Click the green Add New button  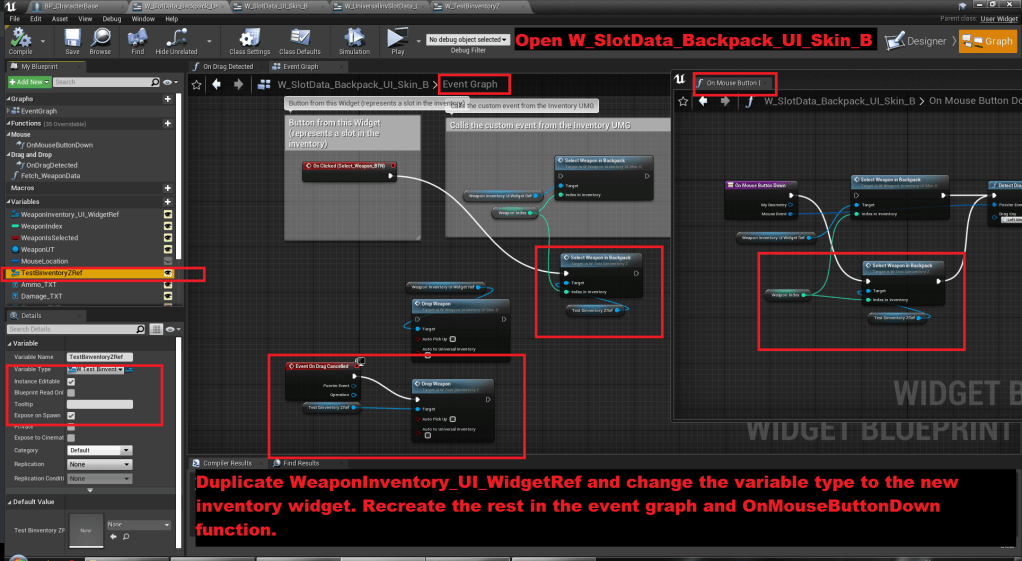[x=30, y=81]
